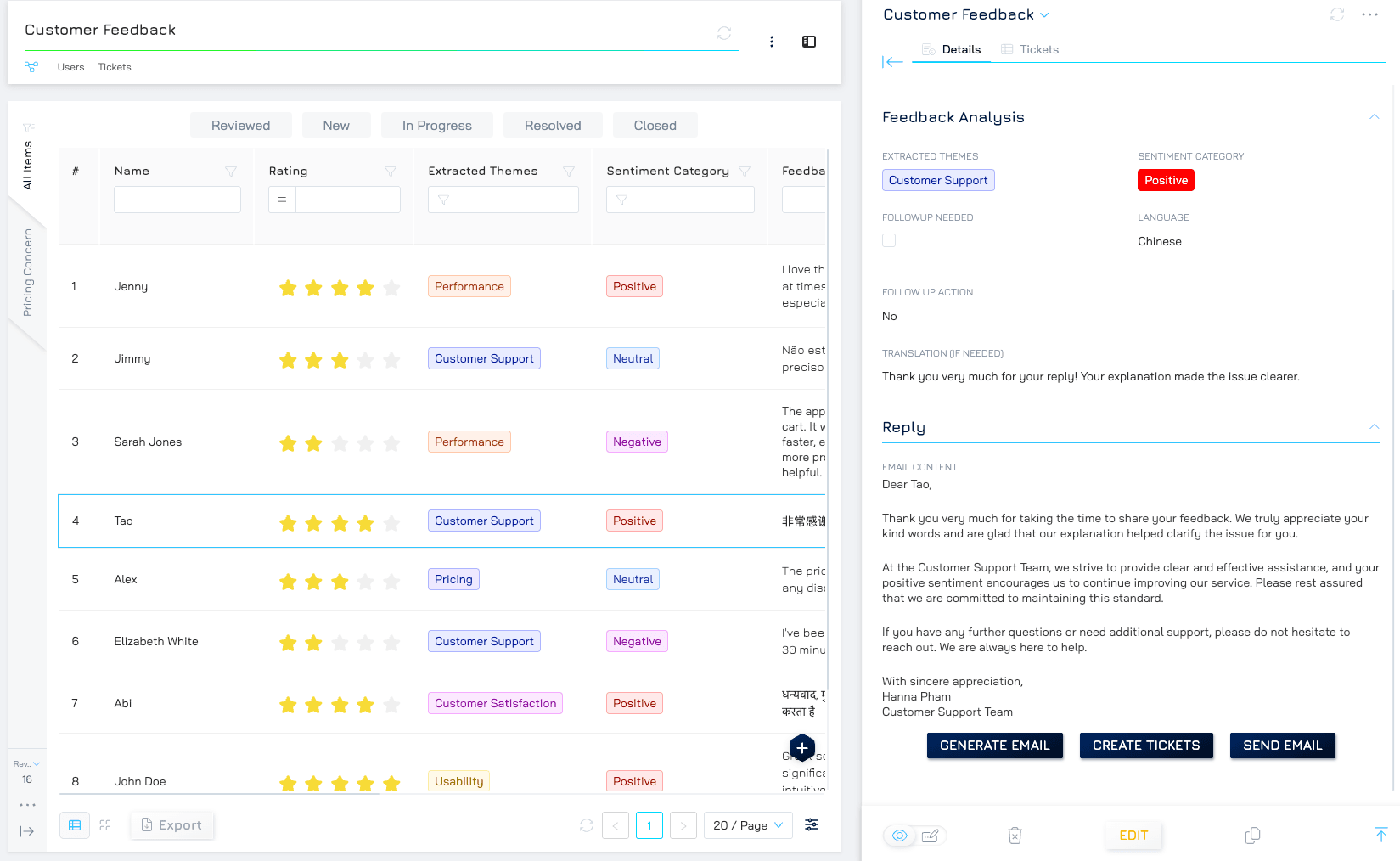1400x861 pixels.
Task: Click the duplicate record copy icon
Action: (x=1252, y=836)
